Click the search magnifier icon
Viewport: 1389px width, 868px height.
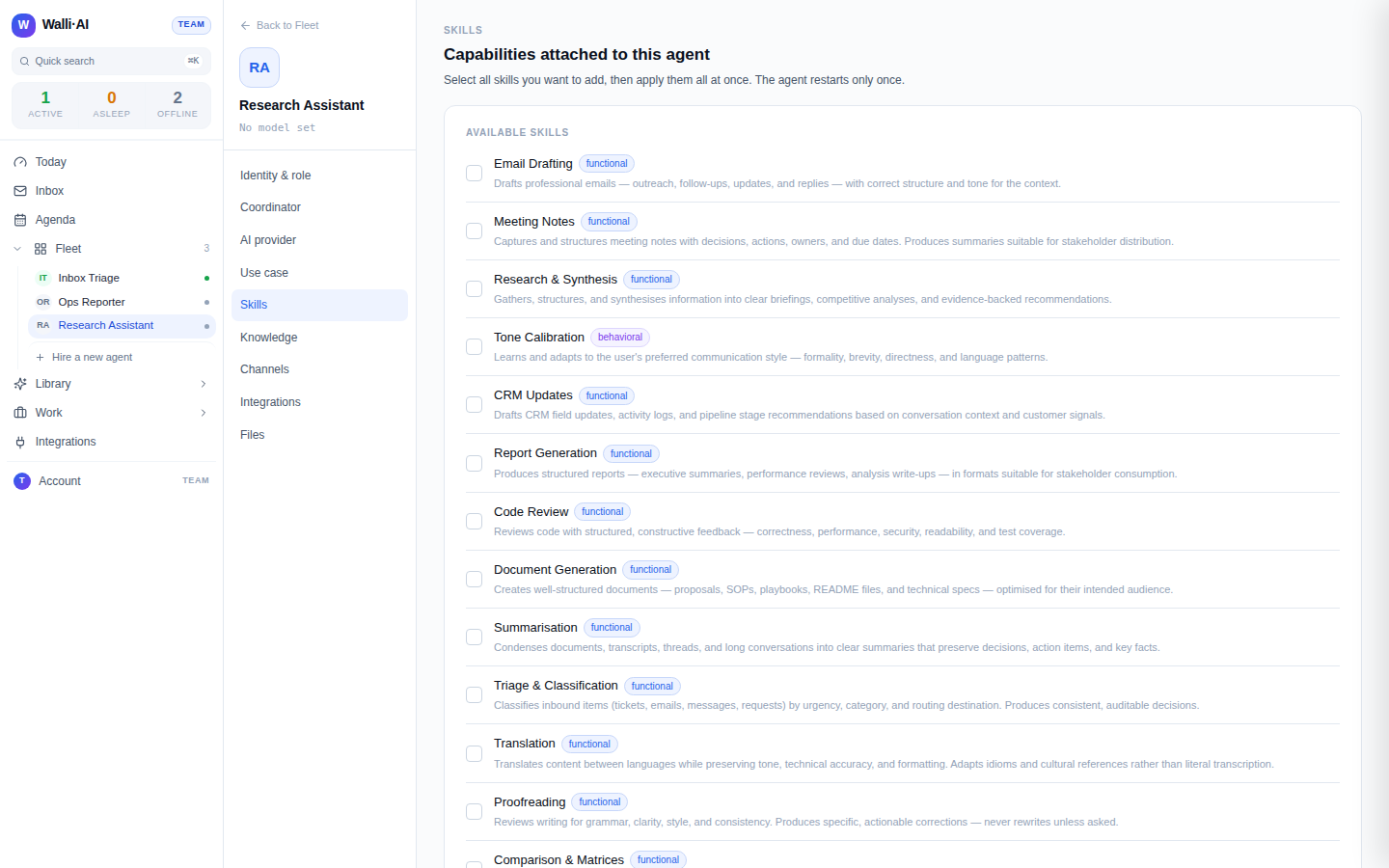(x=24, y=61)
